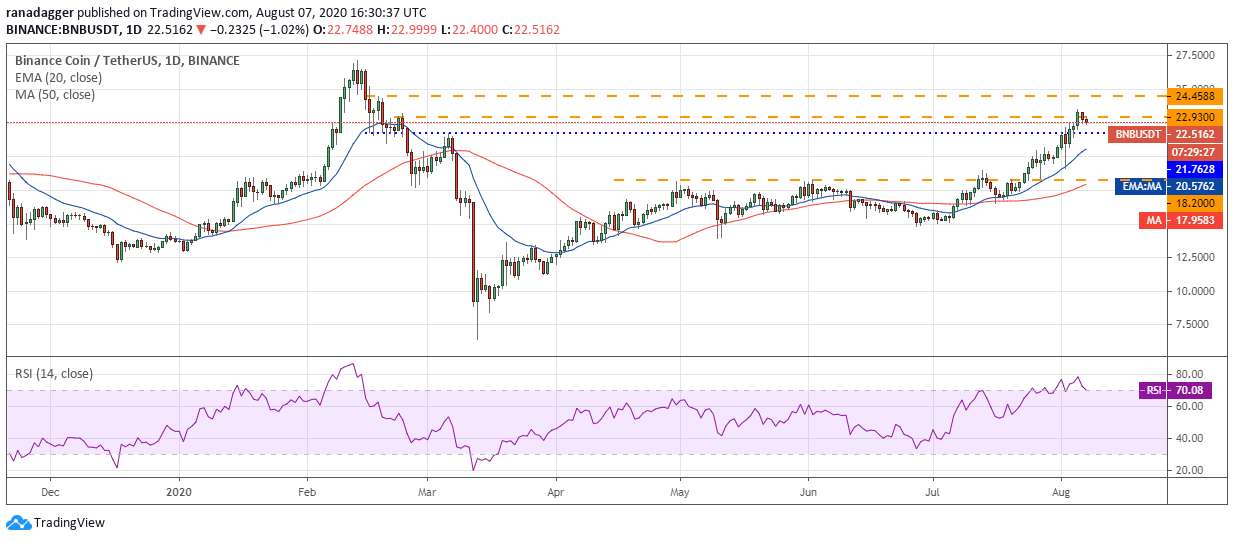Viewport: 1234px width, 541px height.
Task: Click the RSI 70.08 value tag
Action: (1175, 391)
